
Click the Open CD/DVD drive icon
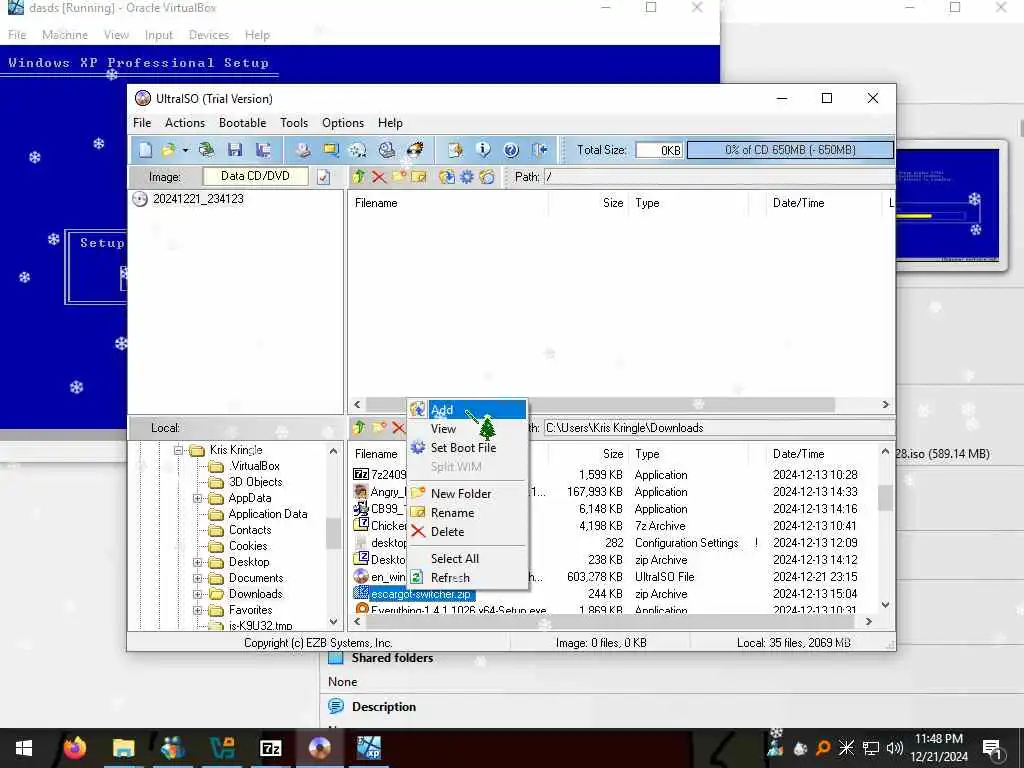coord(206,150)
